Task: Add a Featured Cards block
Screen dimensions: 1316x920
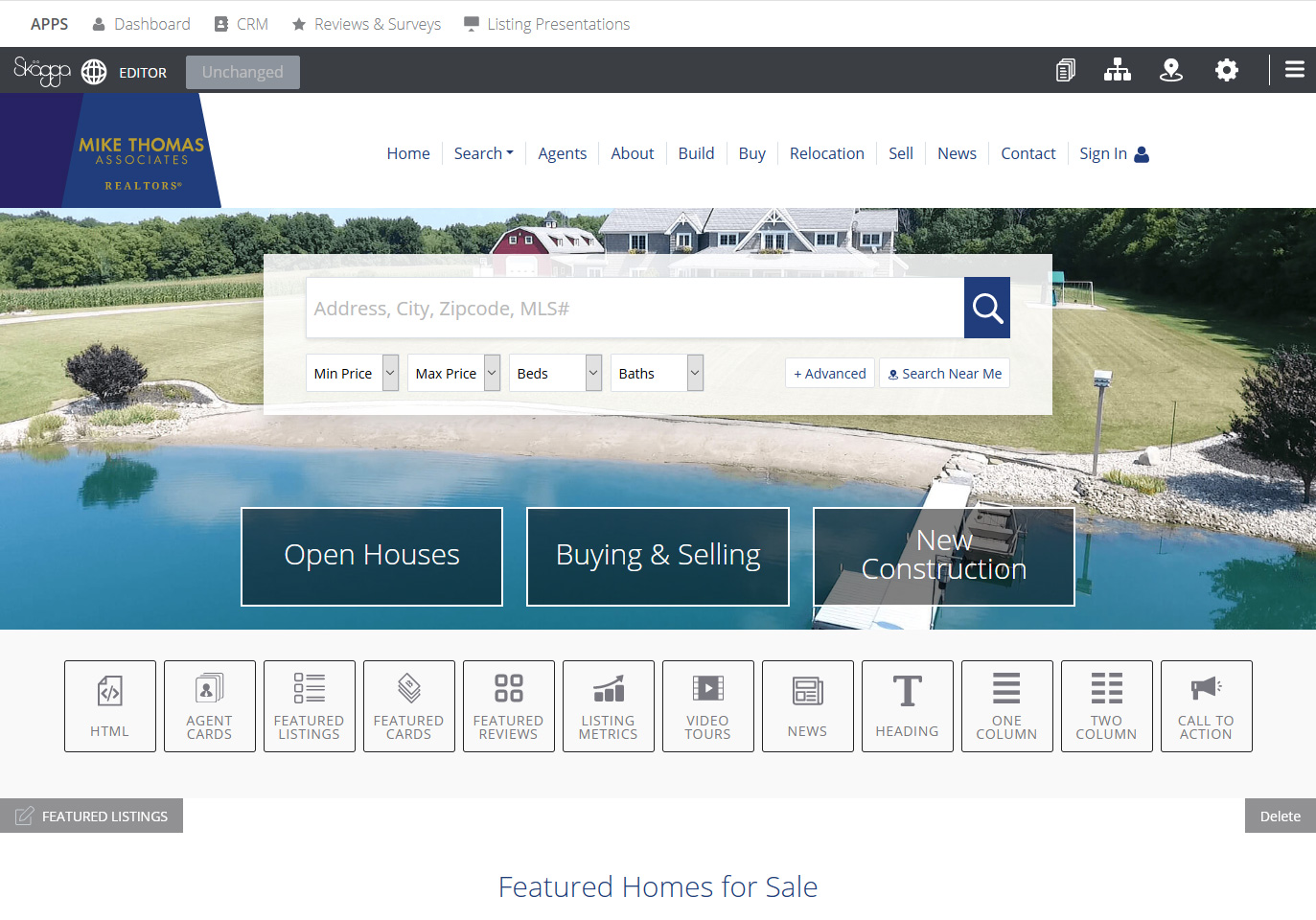Action: [409, 706]
